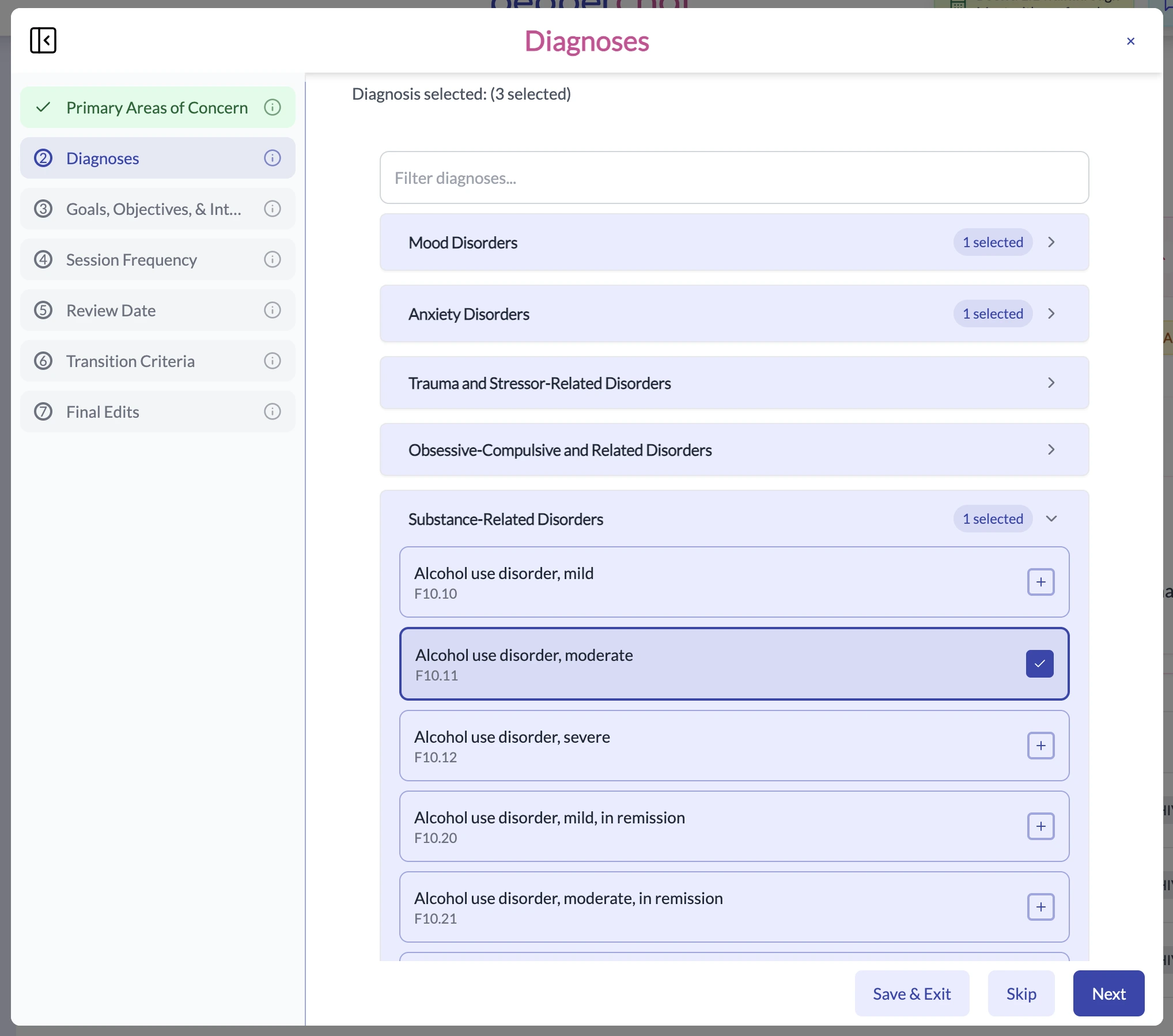Switch to the Review Date step
Screen dimensions: 1173x1036
tap(111, 310)
